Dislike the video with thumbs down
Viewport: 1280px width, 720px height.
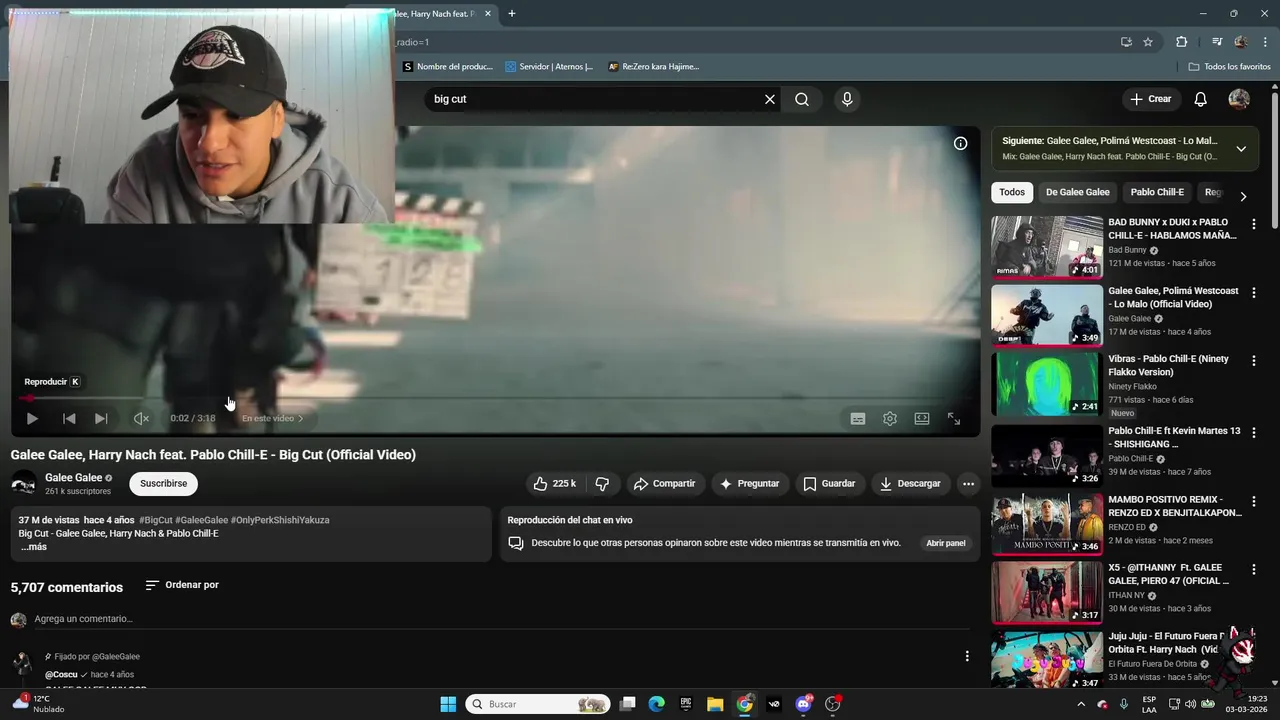(x=602, y=484)
